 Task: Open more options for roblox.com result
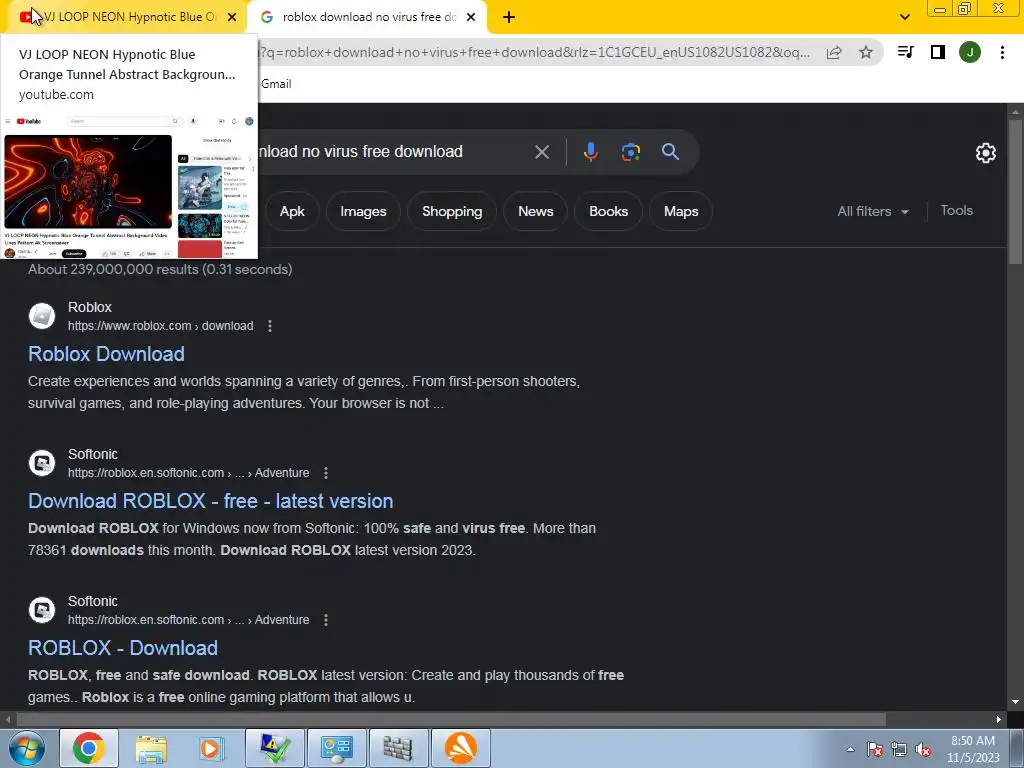[270, 326]
